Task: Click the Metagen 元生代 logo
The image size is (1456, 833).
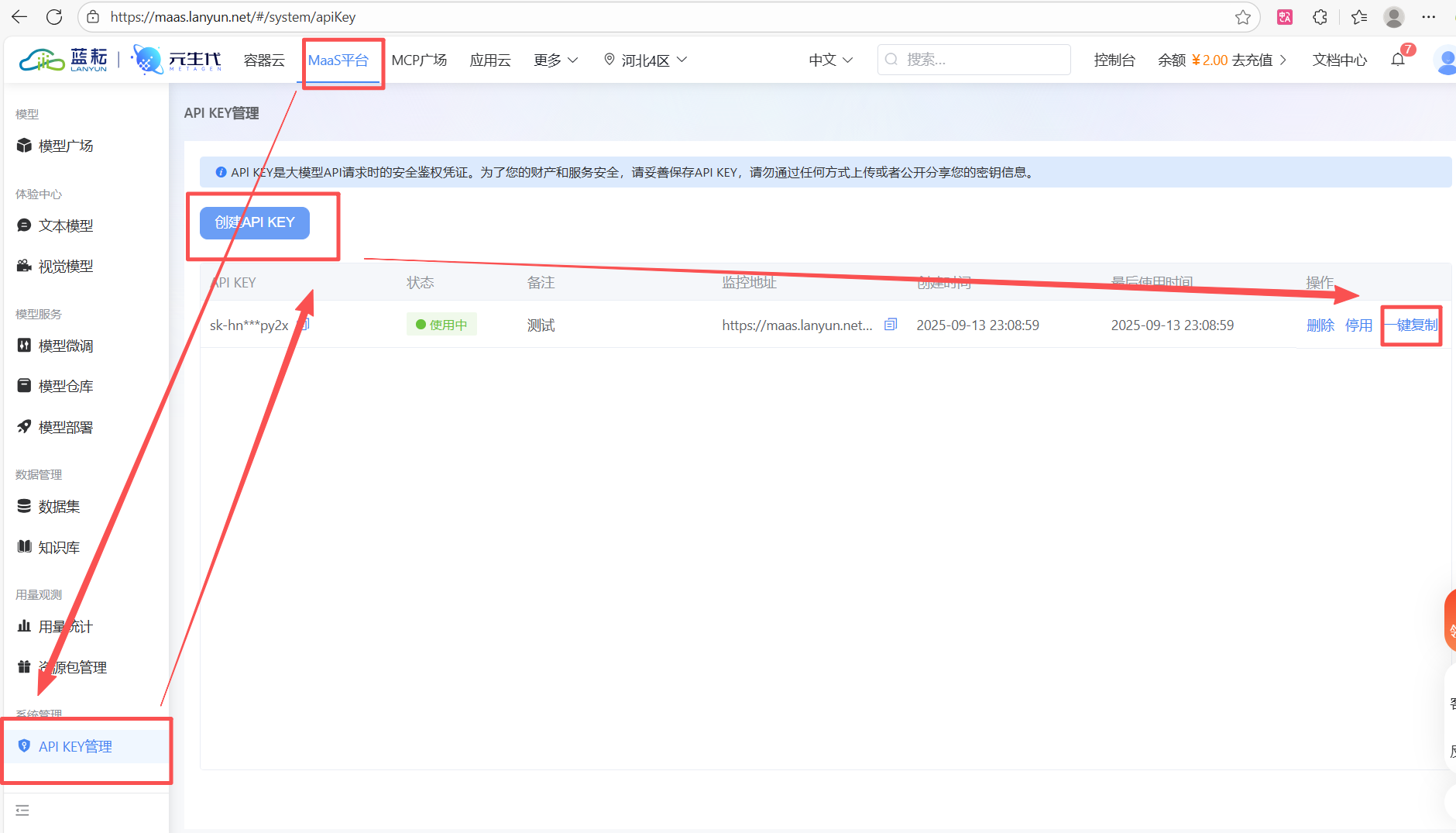Action: (x=177, y=60)
